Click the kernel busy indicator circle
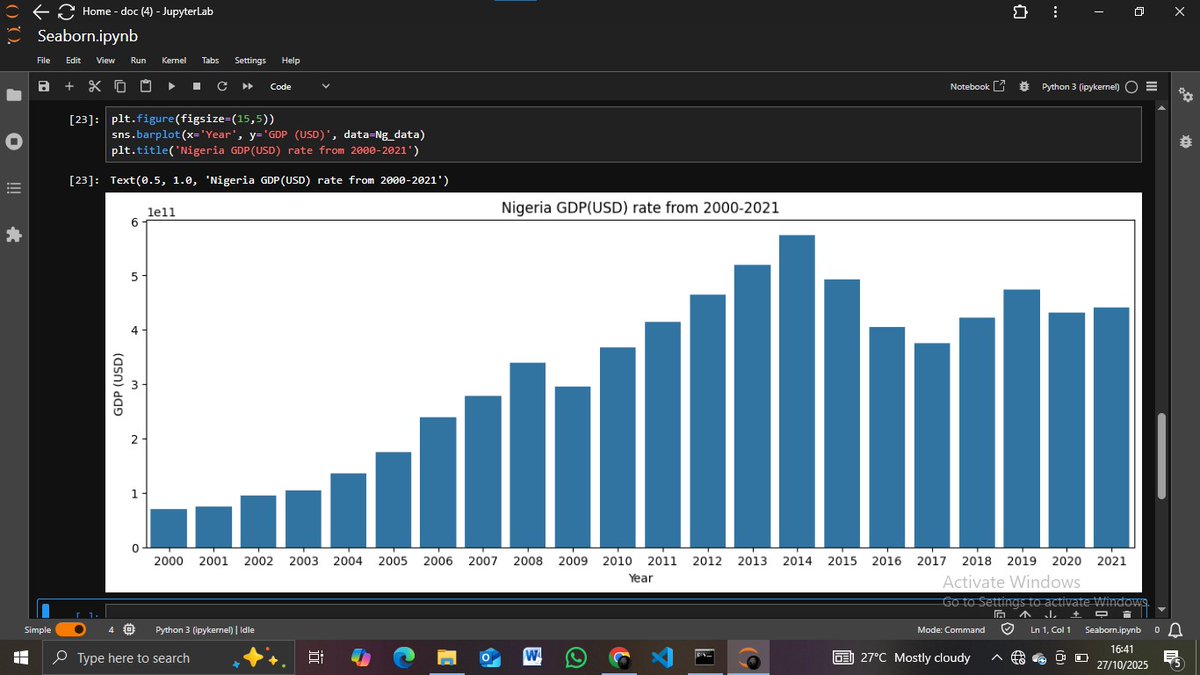1200x675 pixels. [1130, 86]
